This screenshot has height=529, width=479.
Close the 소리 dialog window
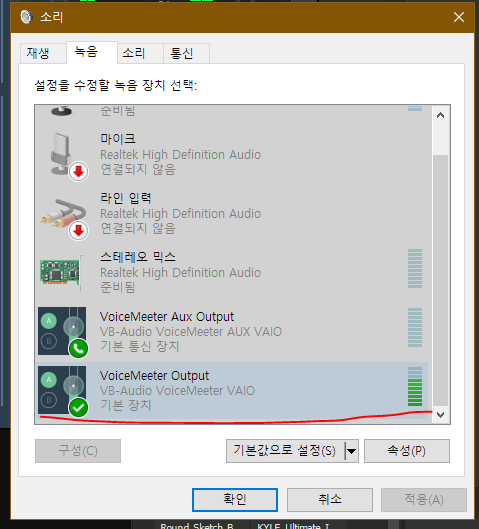(459, 17)
